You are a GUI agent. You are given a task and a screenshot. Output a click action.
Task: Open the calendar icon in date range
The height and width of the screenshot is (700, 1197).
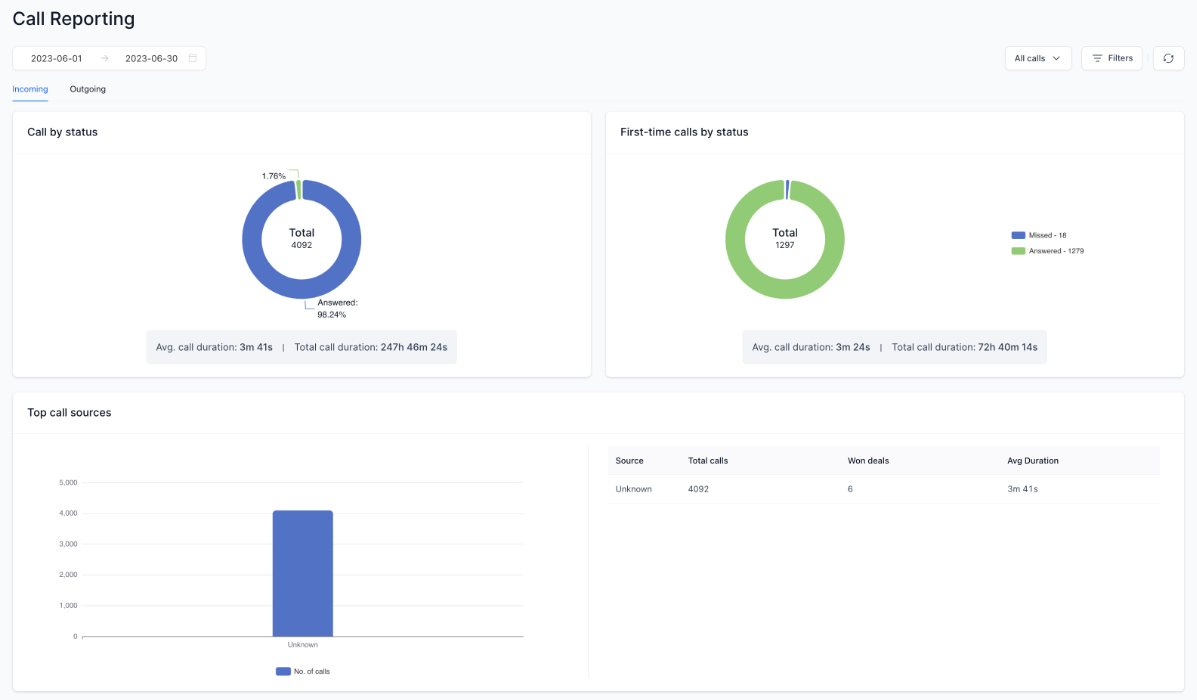tap(192, 58)
